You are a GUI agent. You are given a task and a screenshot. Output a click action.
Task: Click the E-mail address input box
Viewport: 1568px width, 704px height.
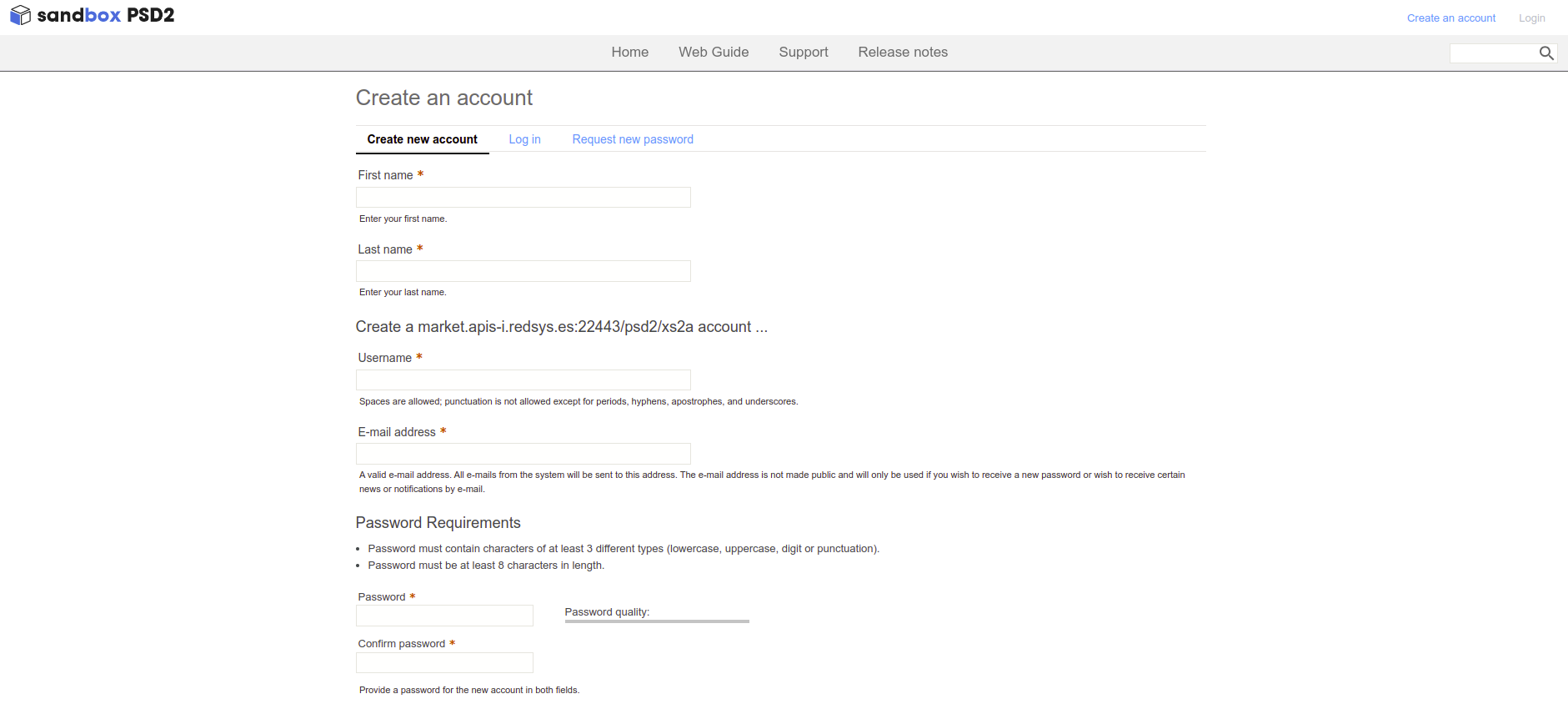click(x=523, y=454)
